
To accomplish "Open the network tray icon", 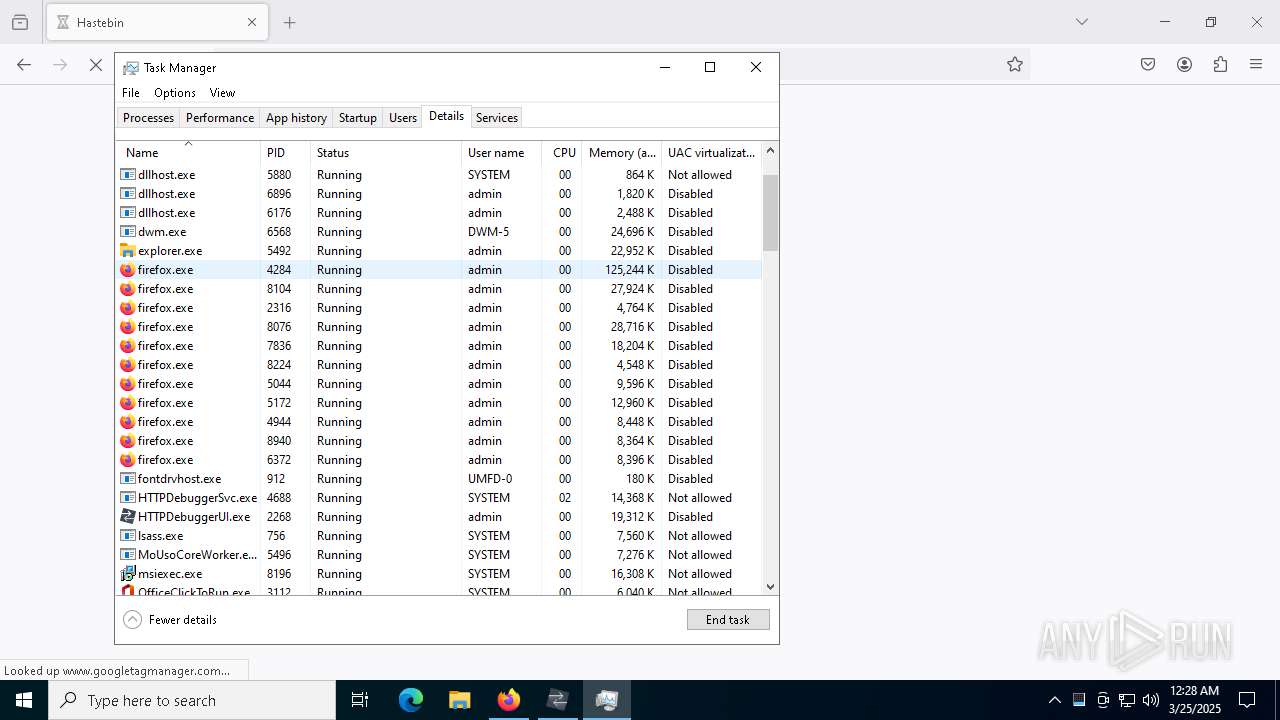I will [1127, 700].
